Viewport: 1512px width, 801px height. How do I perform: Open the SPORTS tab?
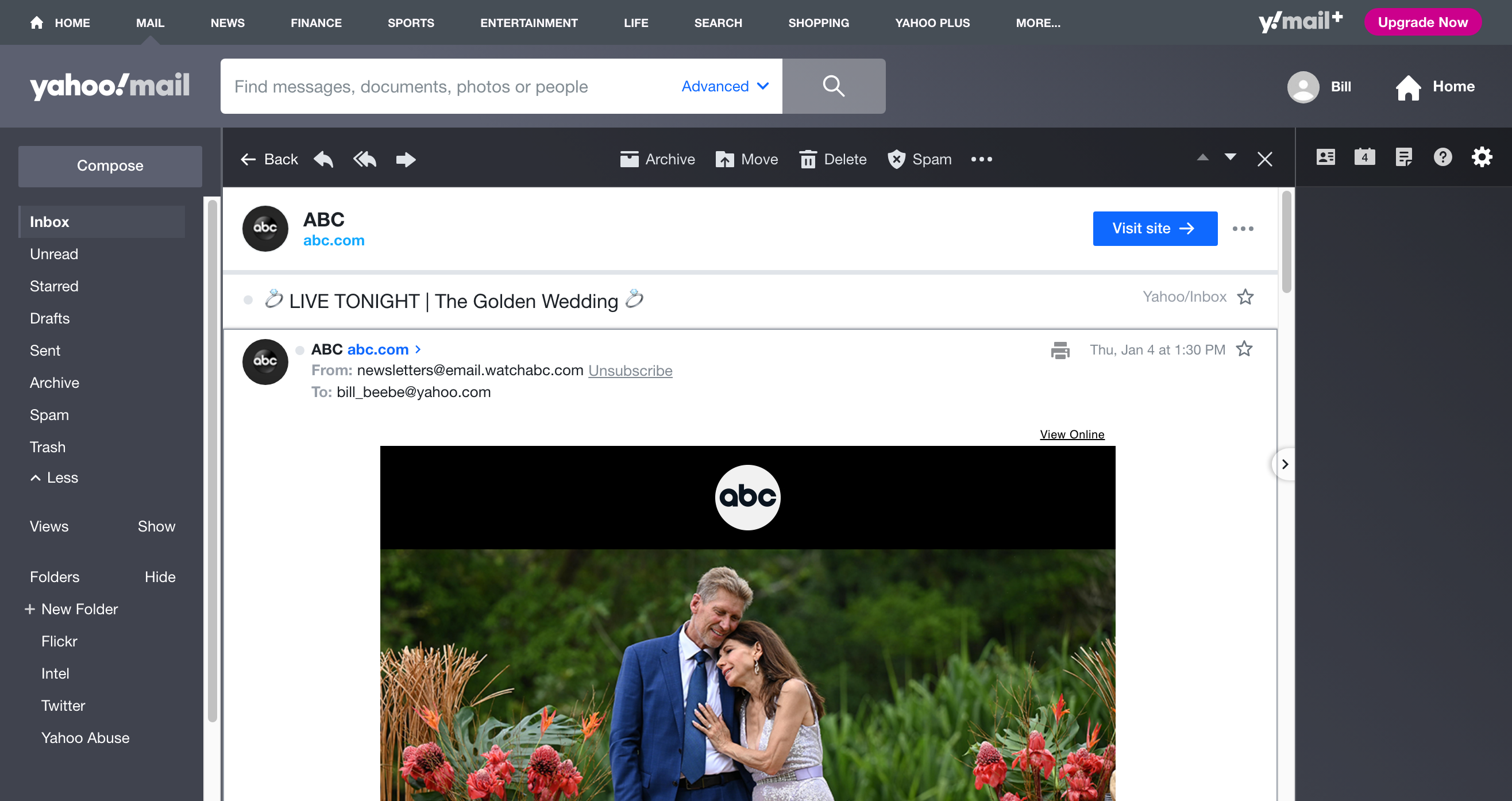point(411,23)
